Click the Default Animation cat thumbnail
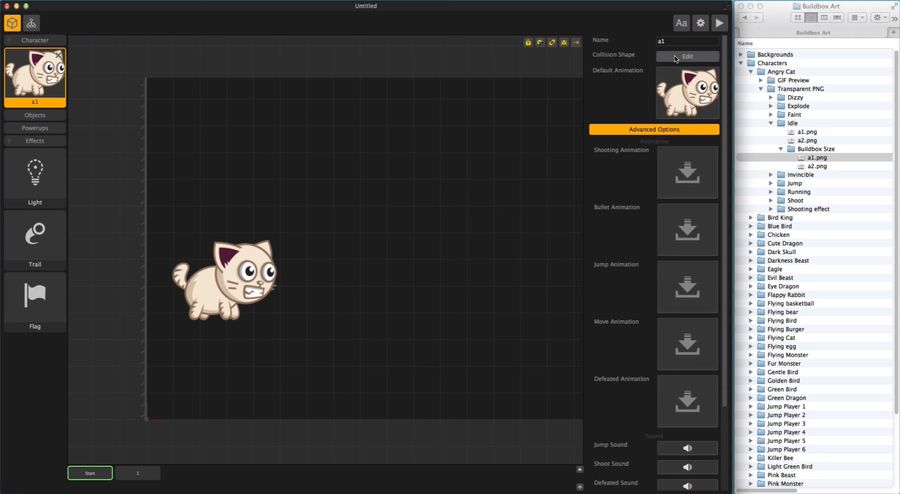The height and width of the screenshot is (494, 900). (687, 92)
